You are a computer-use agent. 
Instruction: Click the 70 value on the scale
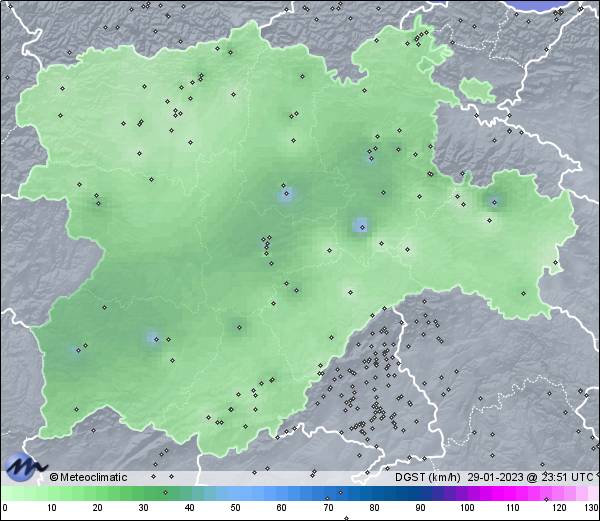[328, 508]
